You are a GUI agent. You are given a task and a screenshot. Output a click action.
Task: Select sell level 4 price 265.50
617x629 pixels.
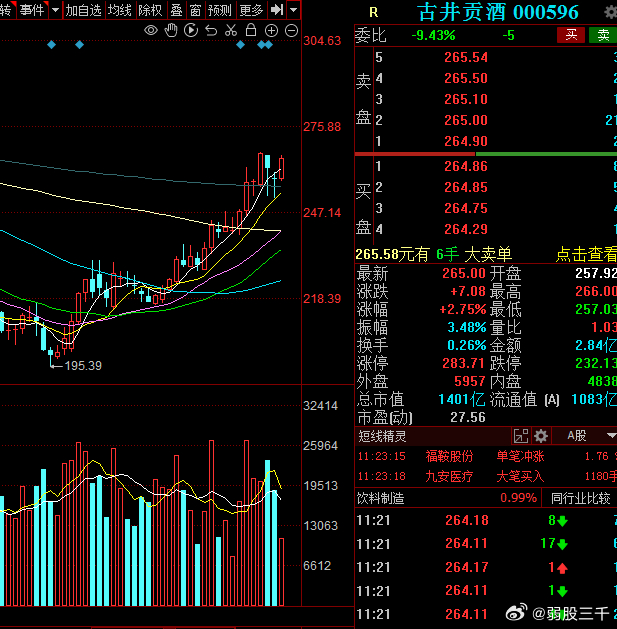pos(466,78)
